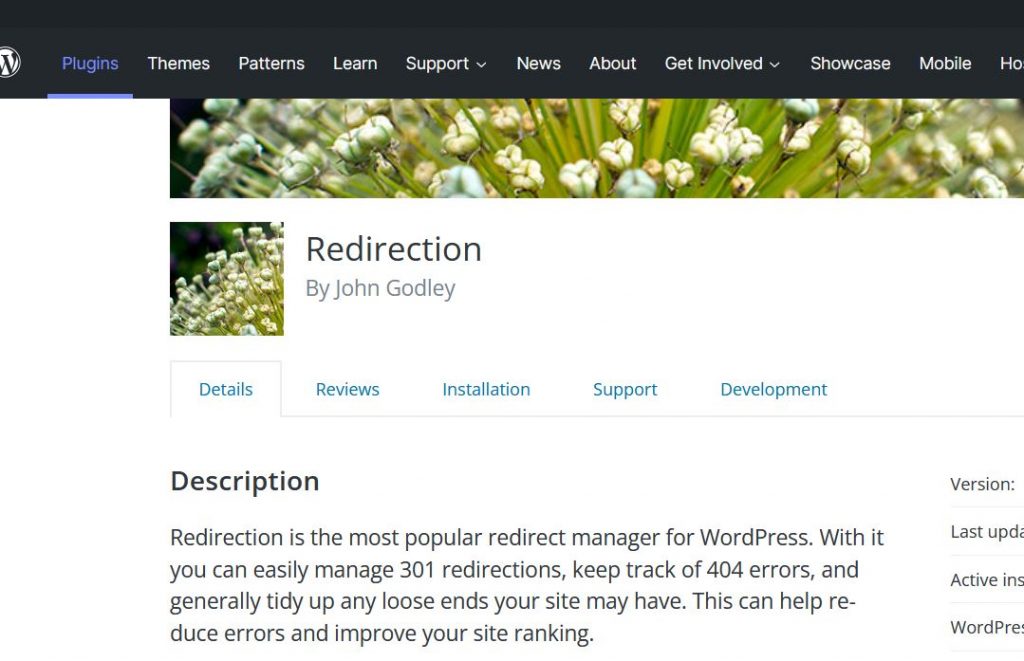Screen dimensions: 1024x661
Task: Navigate to the Themes section
Action: (x=178, y=63)
